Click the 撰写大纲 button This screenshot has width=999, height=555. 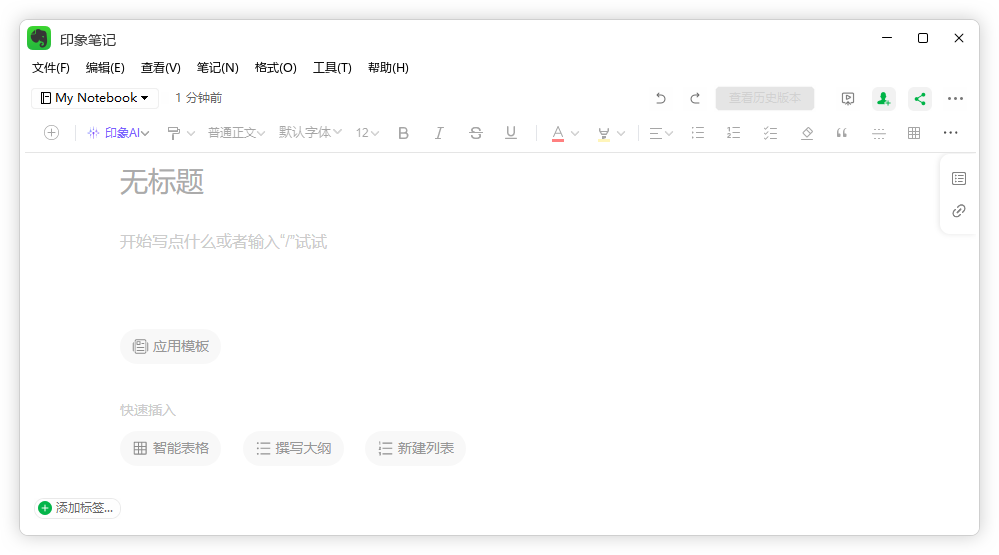coord(293,449)
